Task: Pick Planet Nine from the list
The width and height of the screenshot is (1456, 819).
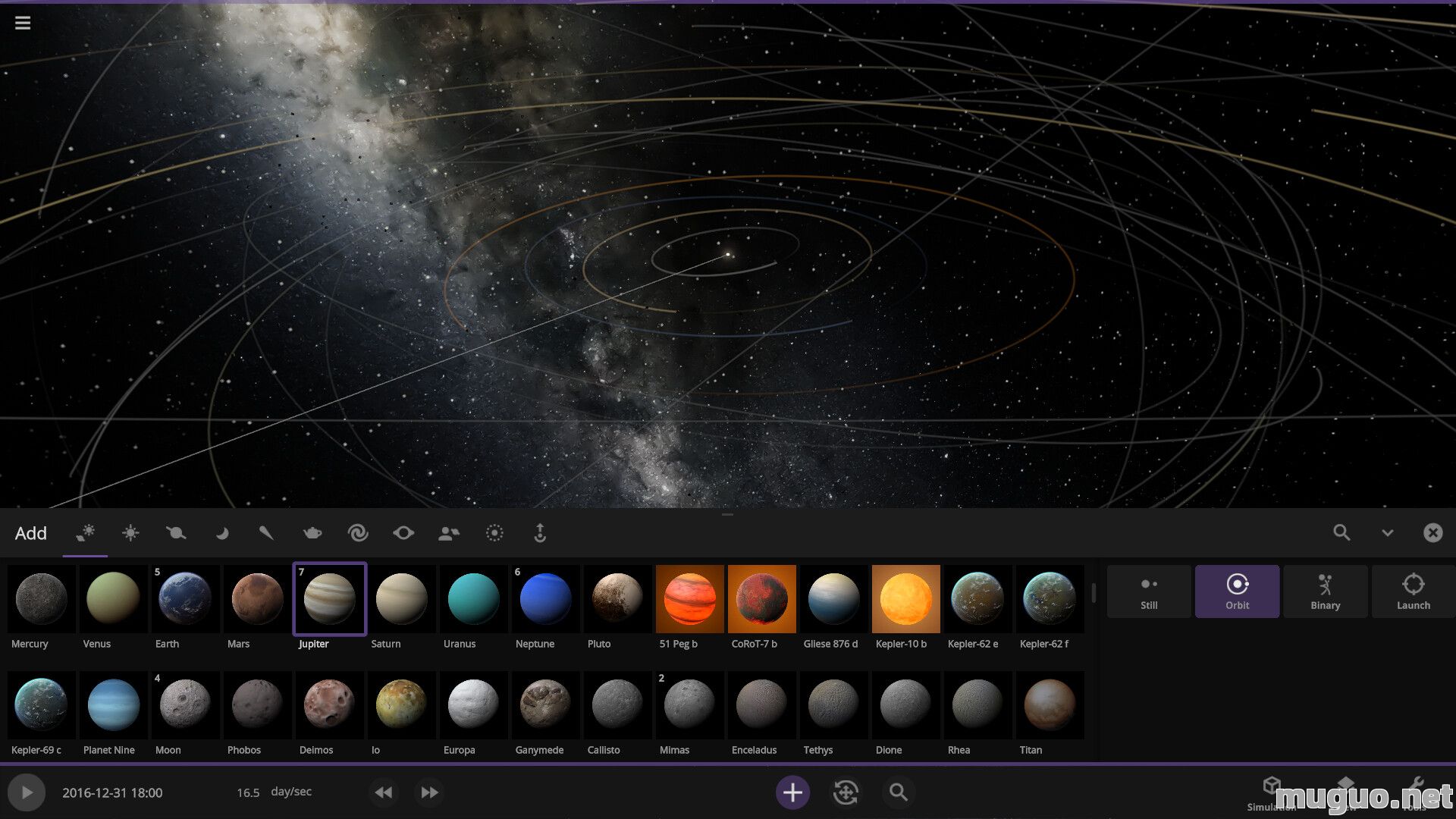Action: [x=113, y=705]
